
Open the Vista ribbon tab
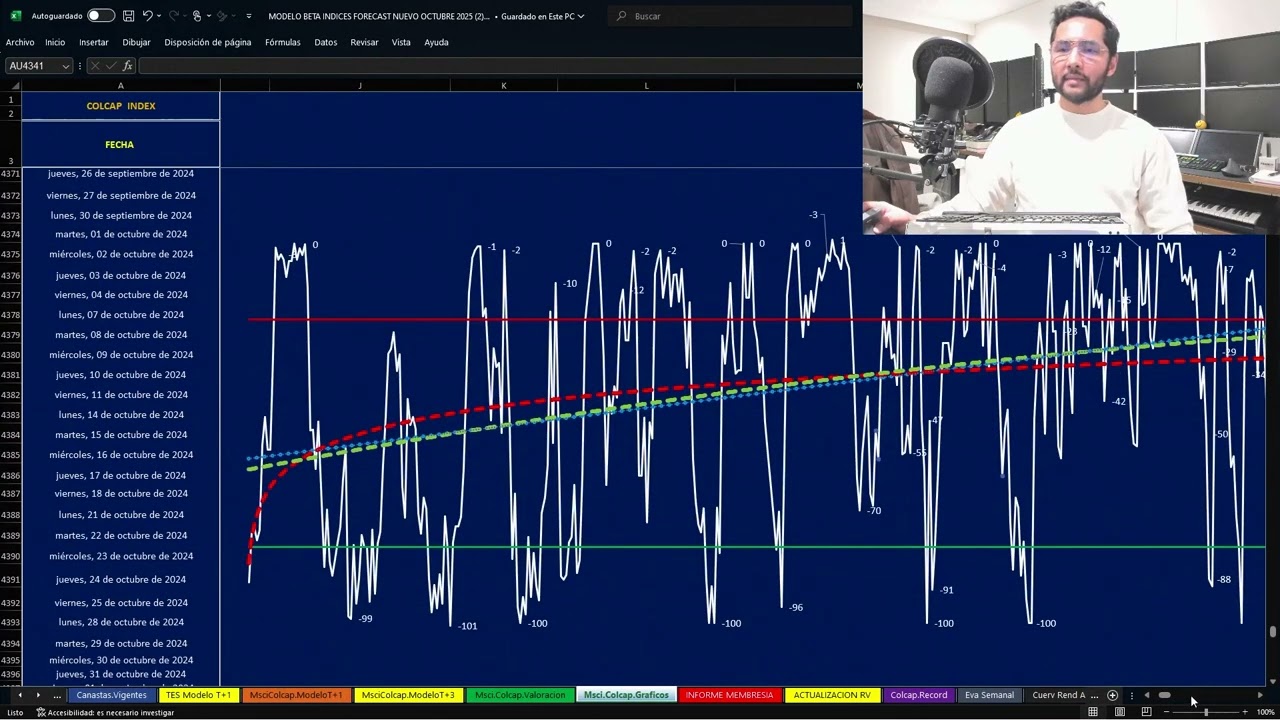401,42
